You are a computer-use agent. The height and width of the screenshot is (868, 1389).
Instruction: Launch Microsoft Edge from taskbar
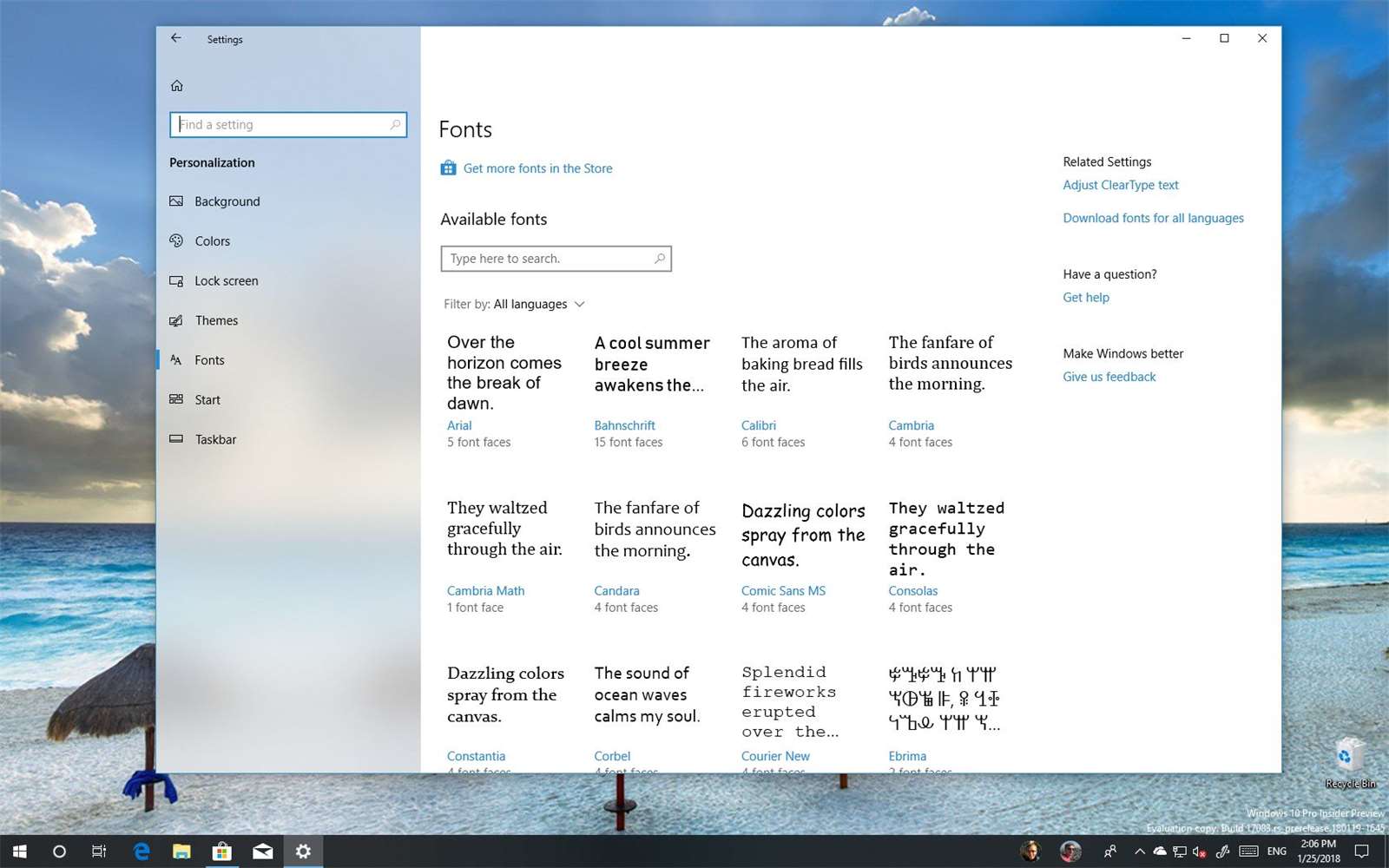141,852
